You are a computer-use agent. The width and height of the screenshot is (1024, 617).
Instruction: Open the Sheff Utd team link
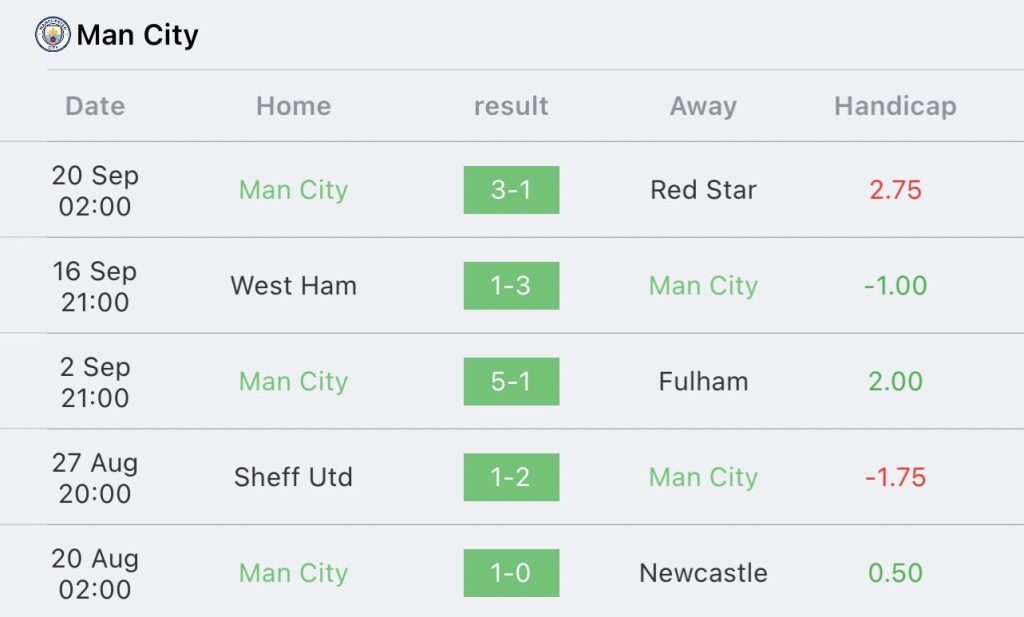[x=293, y=478]
